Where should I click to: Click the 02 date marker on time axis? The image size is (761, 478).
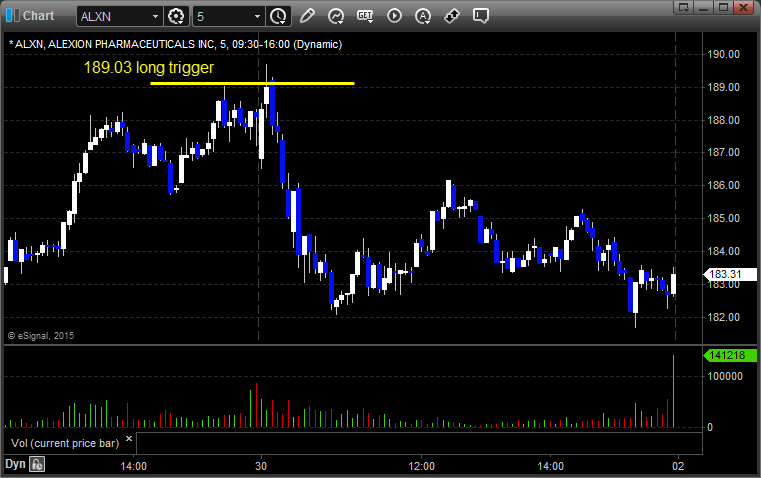(x=678, y=466)
